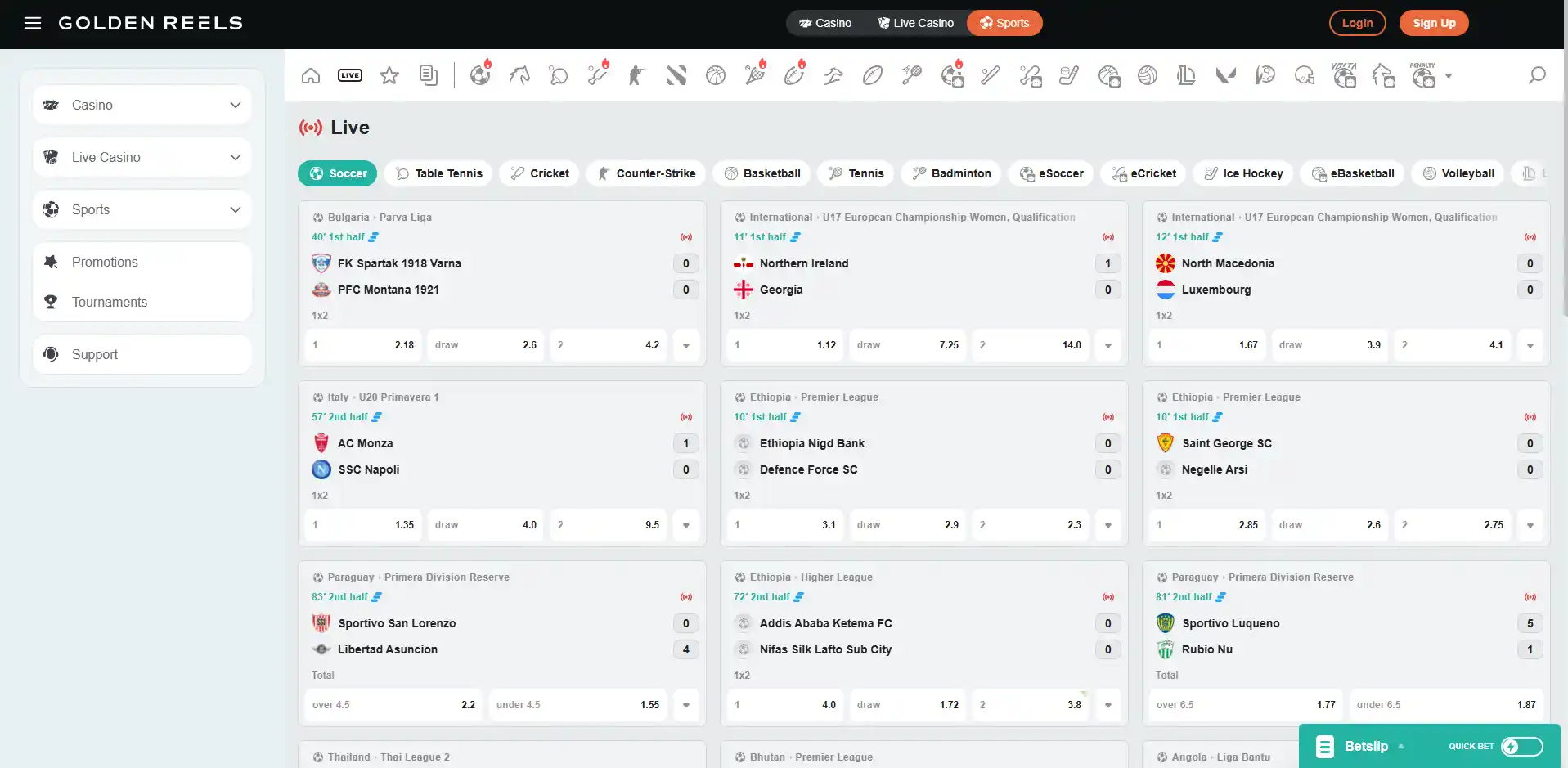Select the Dota 2 icon

pyautogui.click(x=676, y=76)
